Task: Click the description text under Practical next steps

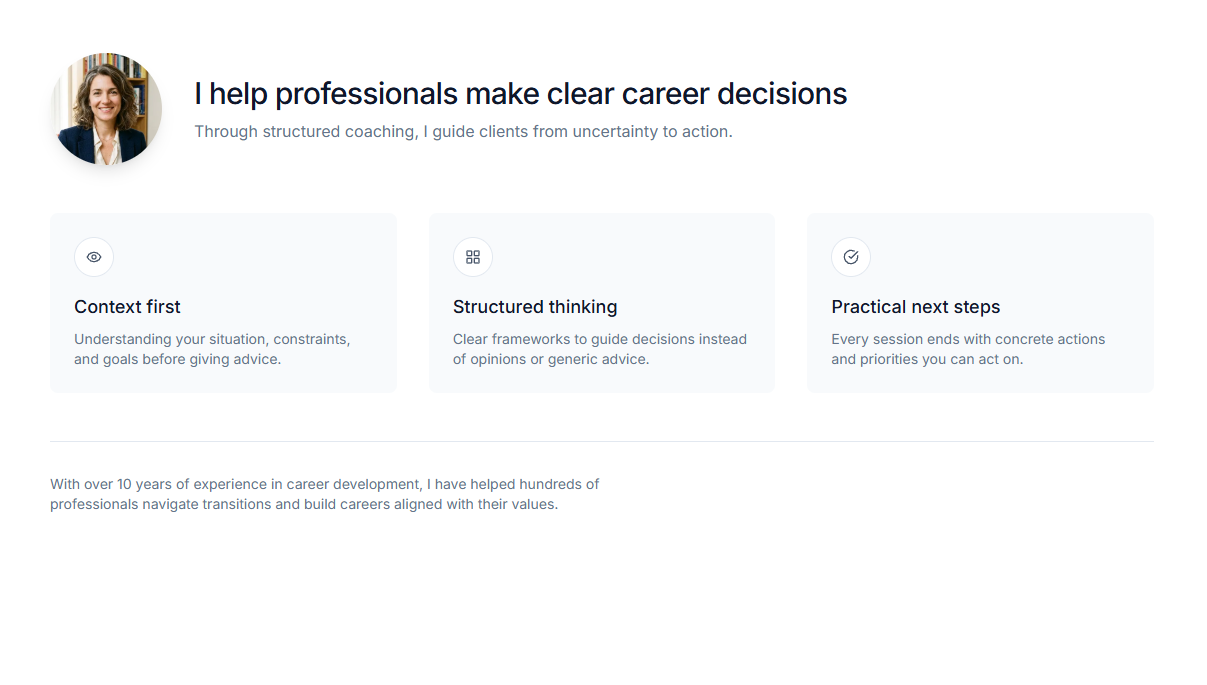Action: (967, 349)
